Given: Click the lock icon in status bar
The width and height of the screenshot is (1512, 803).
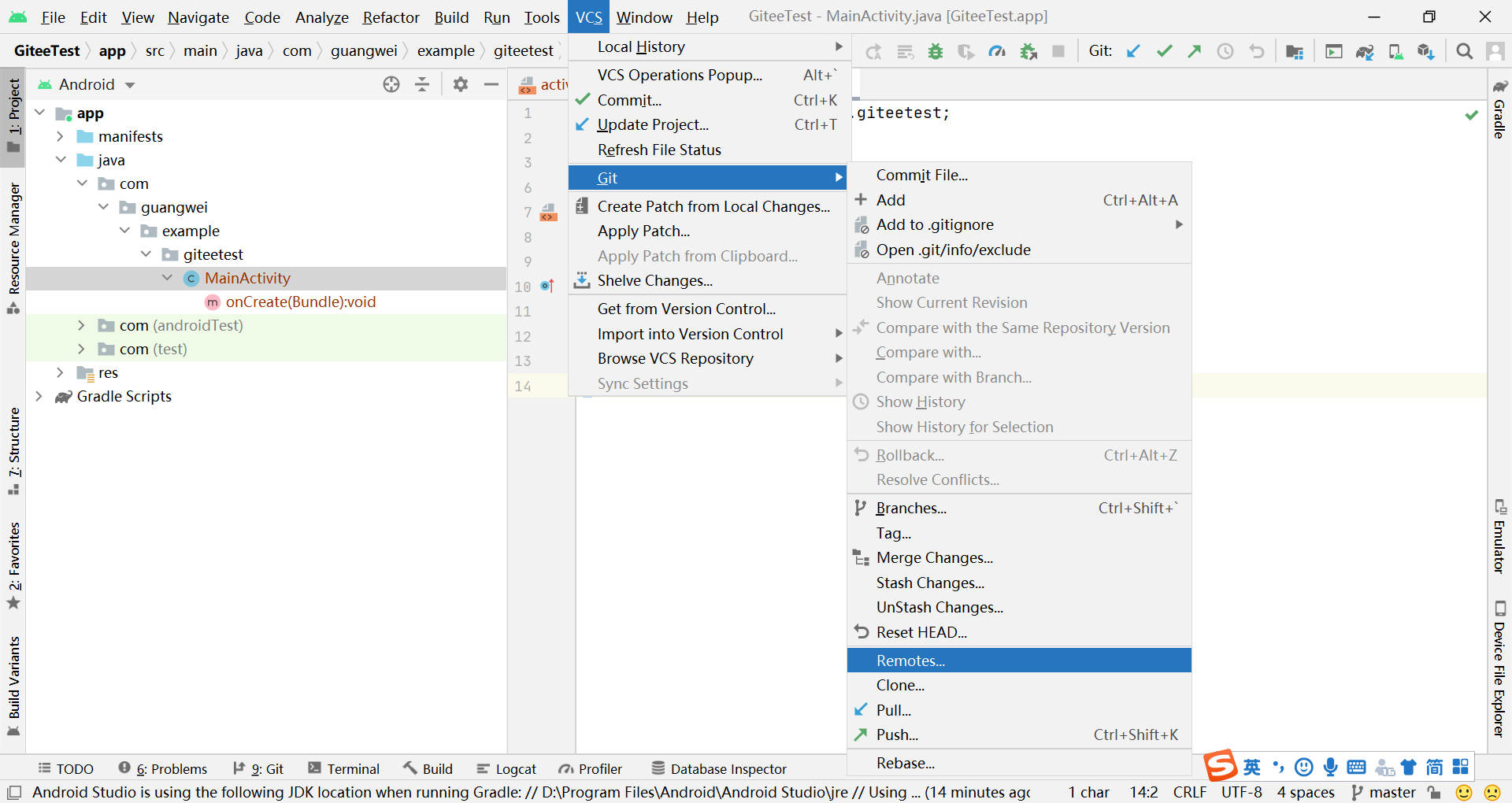Looking at the screenshot, I should click(x=1434, y=792).
